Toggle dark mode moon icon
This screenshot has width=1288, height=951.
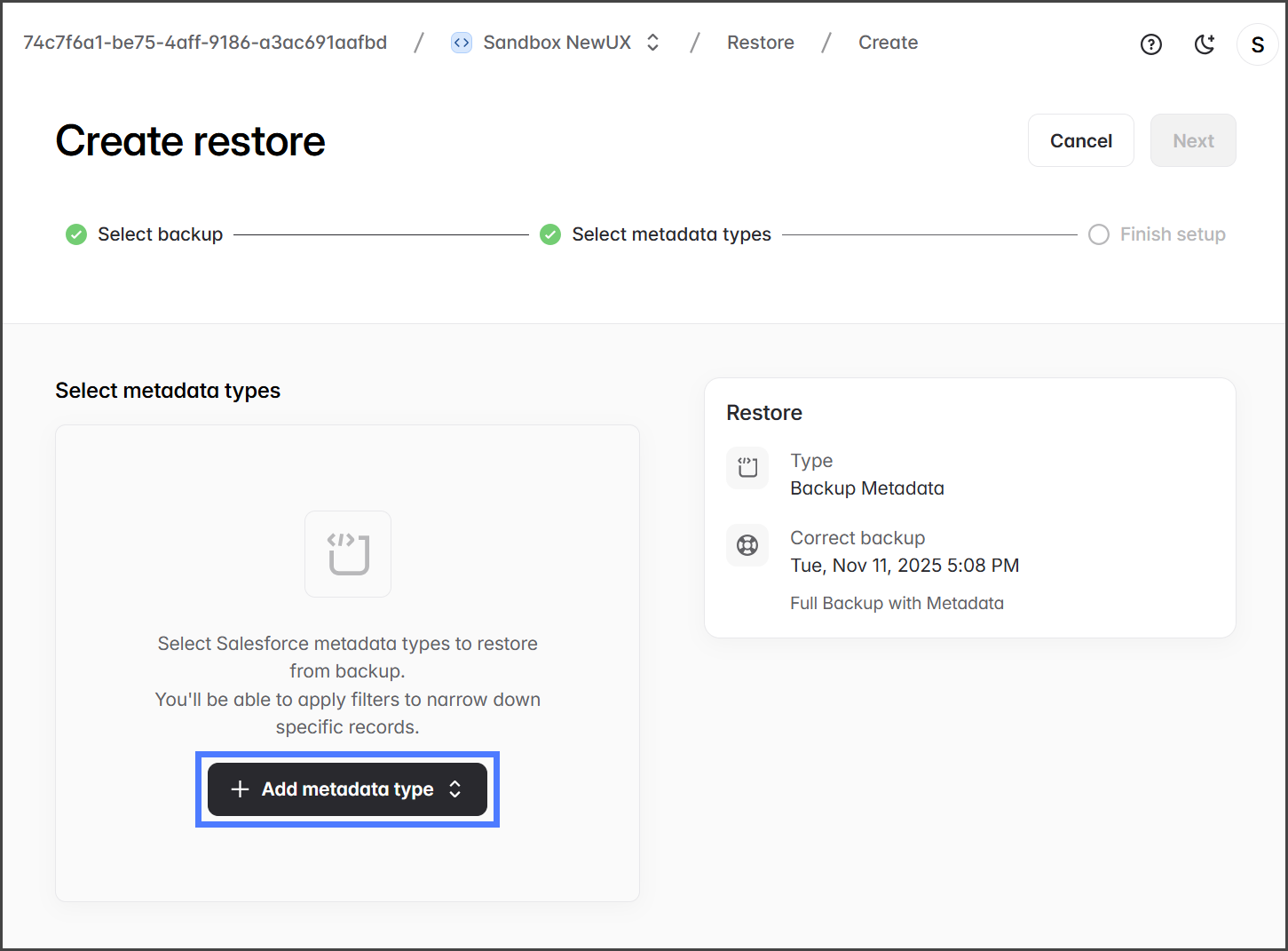click(x=1204, y=44)
